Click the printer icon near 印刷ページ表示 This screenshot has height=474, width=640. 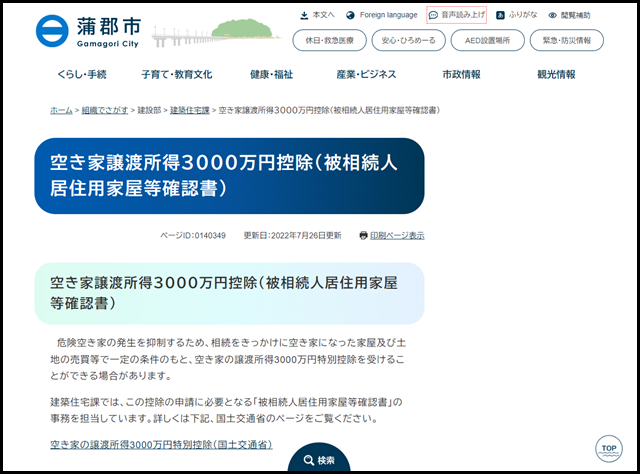363,236
